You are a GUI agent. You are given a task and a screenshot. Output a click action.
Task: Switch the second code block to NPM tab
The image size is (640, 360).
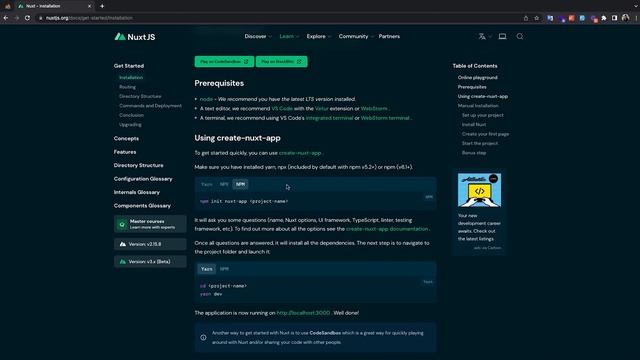pyautogui.click(x=224, y=269)
